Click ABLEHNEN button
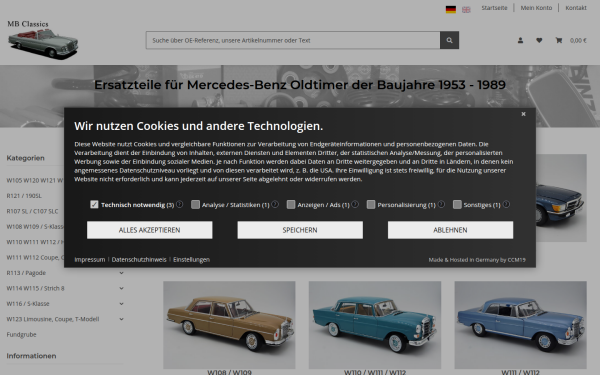 (x=450, y=230)
